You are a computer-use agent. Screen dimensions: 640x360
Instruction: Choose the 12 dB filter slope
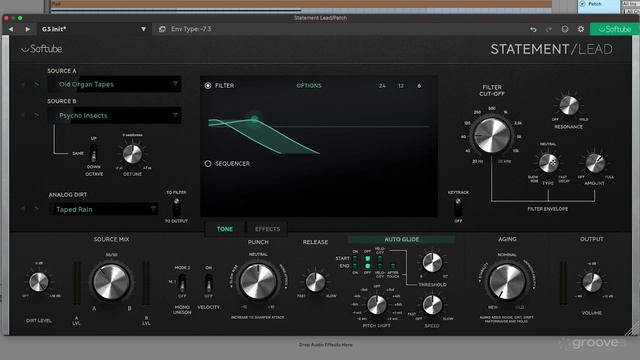(x=401, y=86)
